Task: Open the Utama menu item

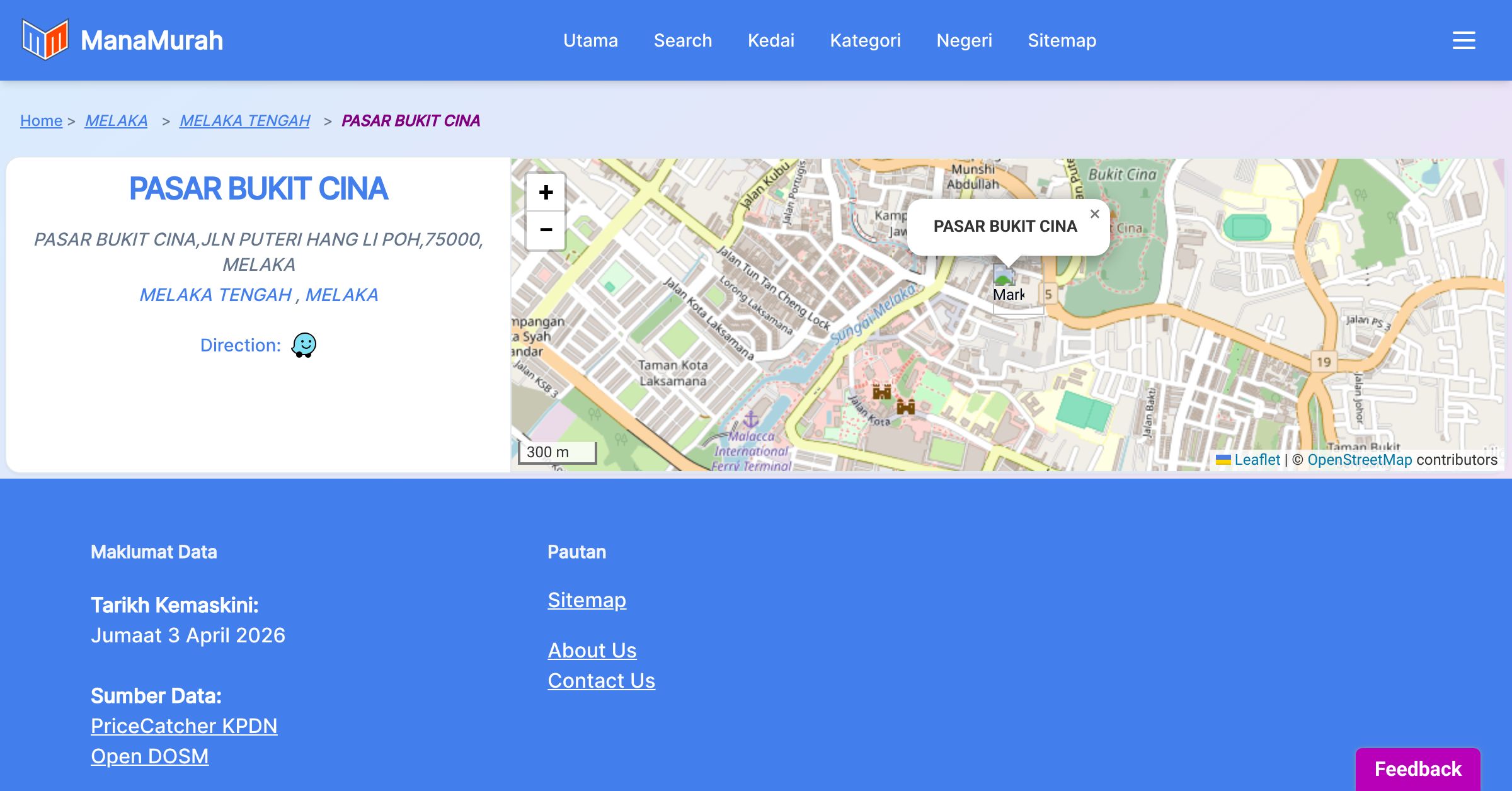Action: [x=590, y=40]
